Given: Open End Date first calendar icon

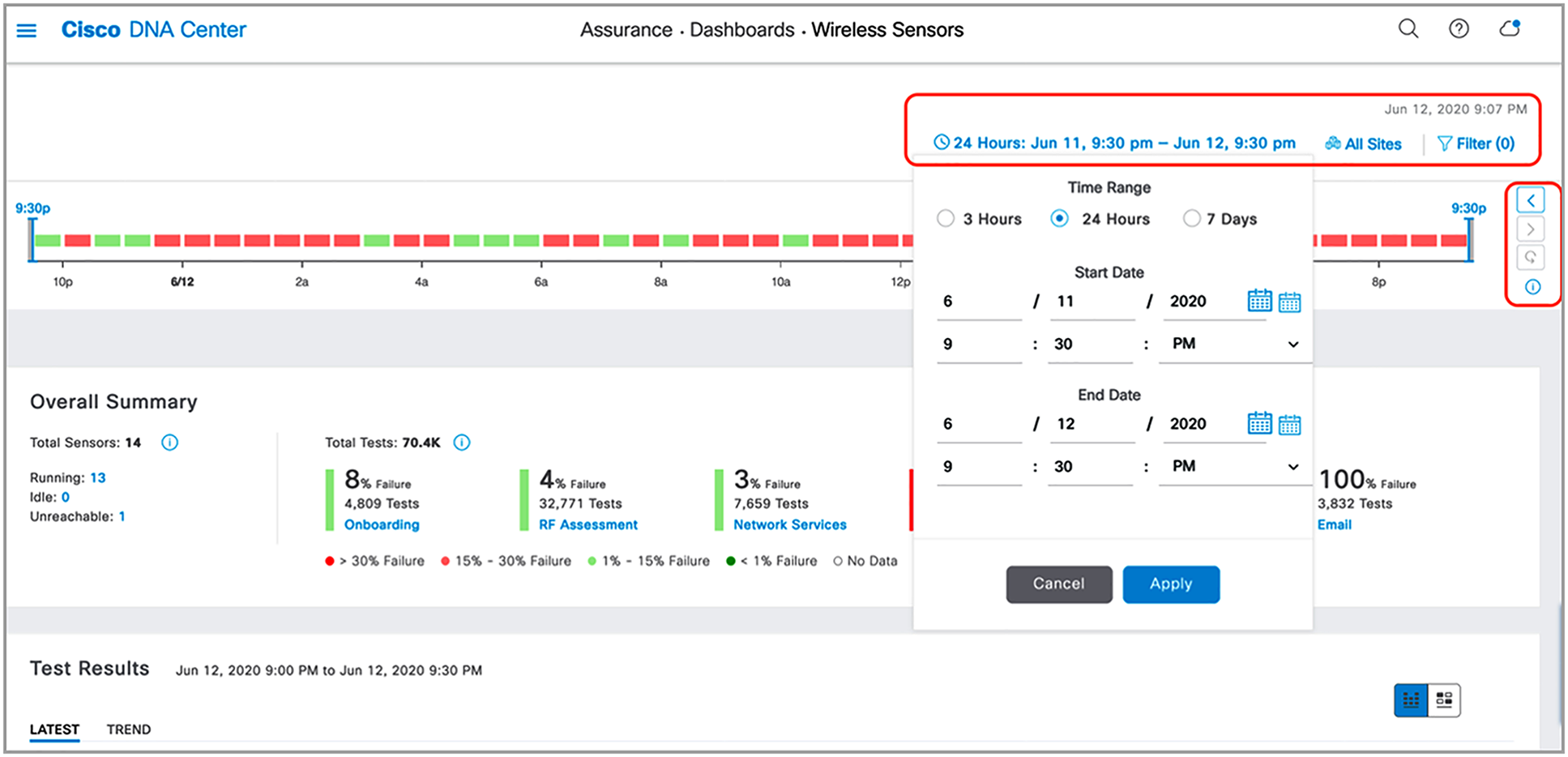Looking at the screenshot, I should pos(1259,423).
